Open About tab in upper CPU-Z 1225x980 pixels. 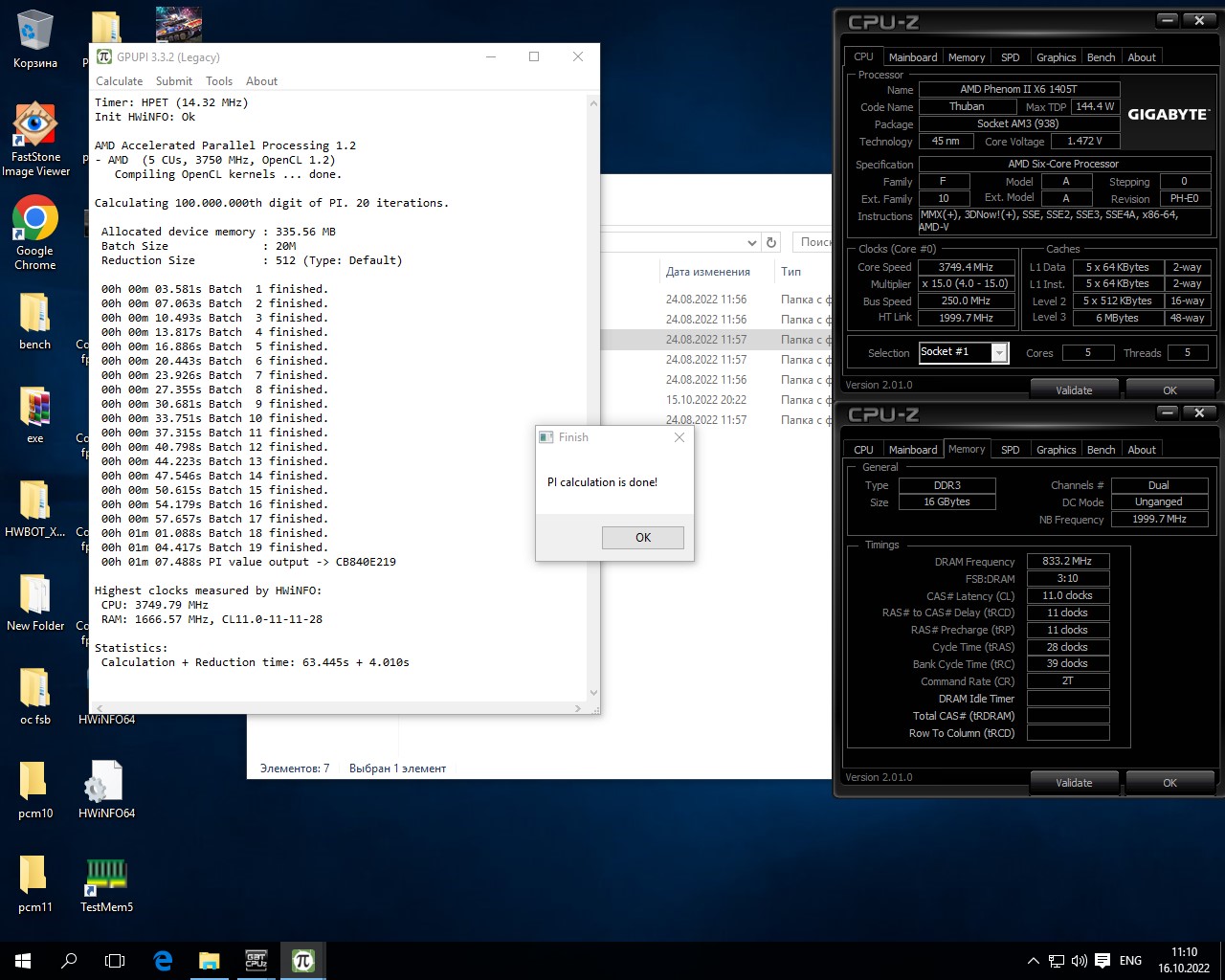1142,57
